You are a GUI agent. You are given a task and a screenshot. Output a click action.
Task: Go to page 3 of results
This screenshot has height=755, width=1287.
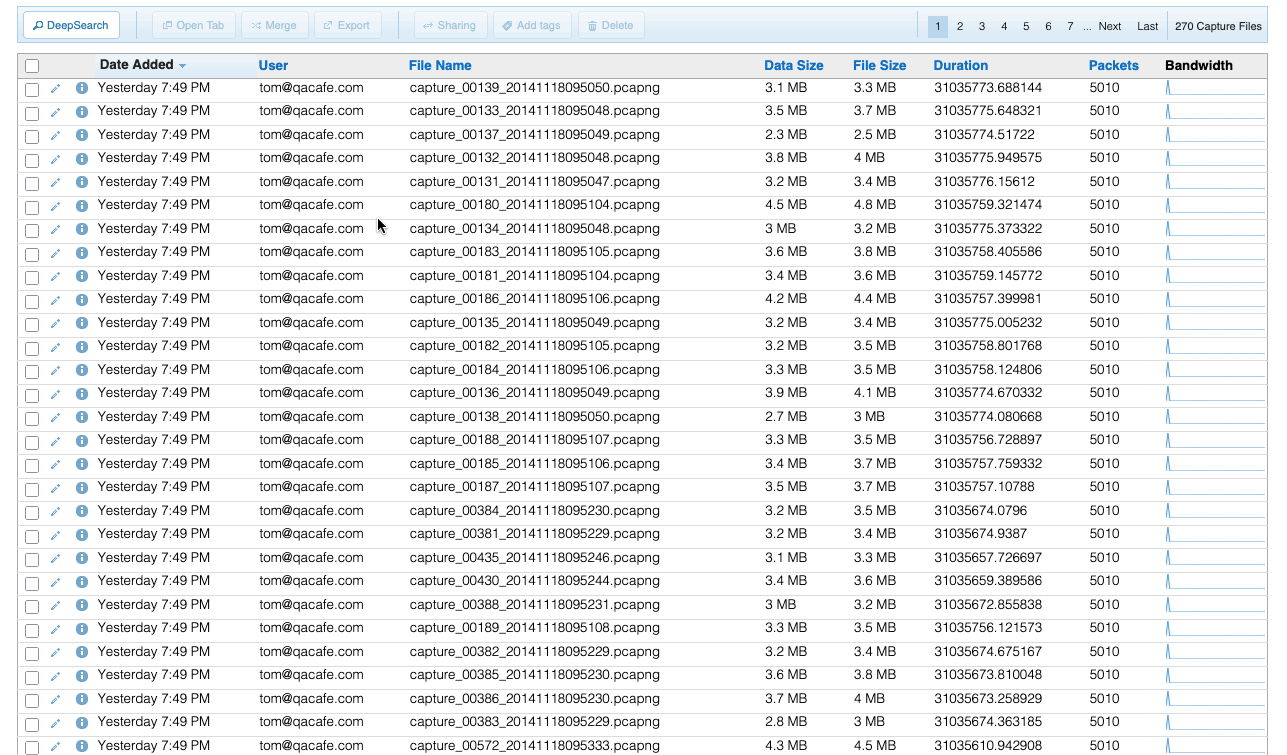982,27
